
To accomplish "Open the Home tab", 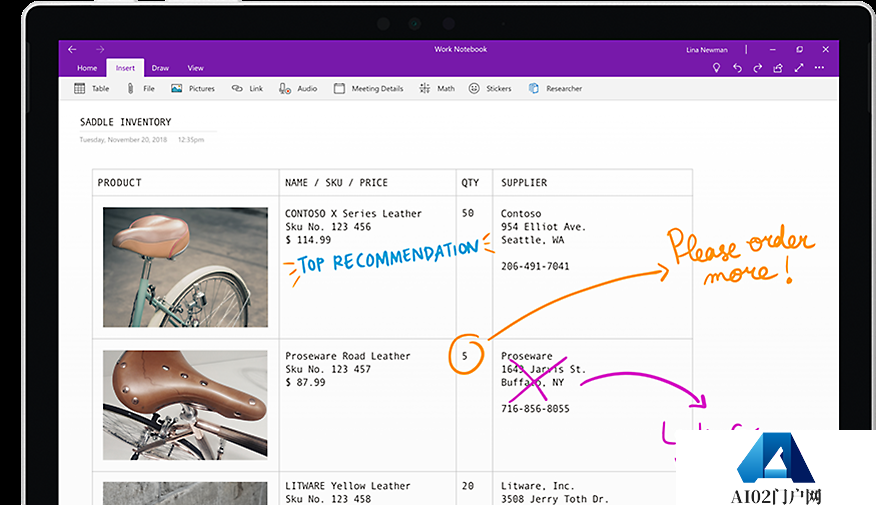I will tap(87, 68).
